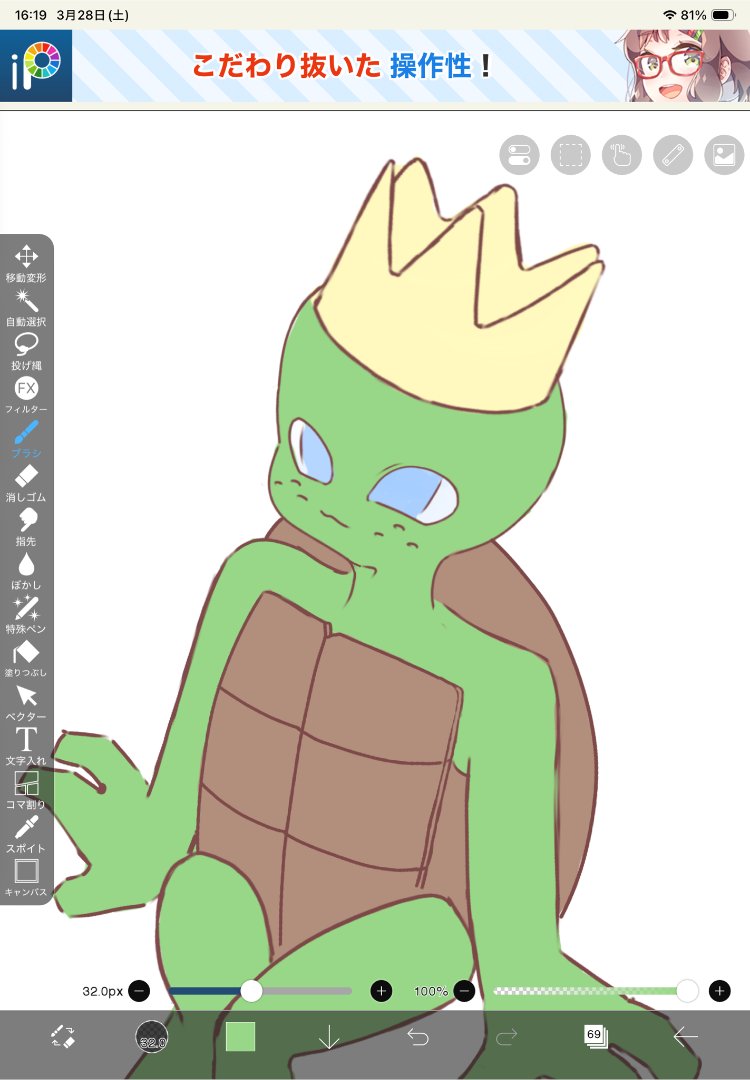
Task: Increase opacity with plus button
Action: point(720,991)
